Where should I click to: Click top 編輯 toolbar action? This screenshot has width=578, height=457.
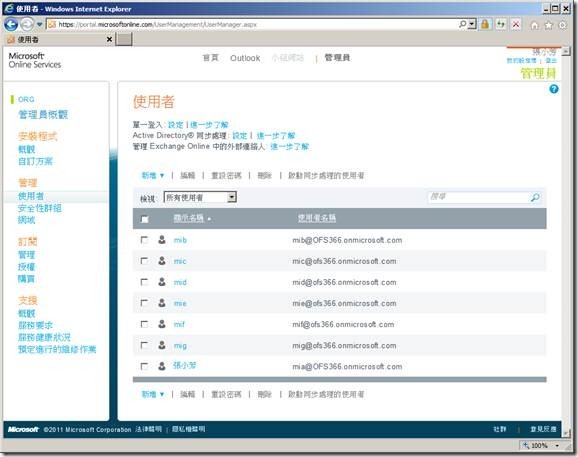click(188, 175)
